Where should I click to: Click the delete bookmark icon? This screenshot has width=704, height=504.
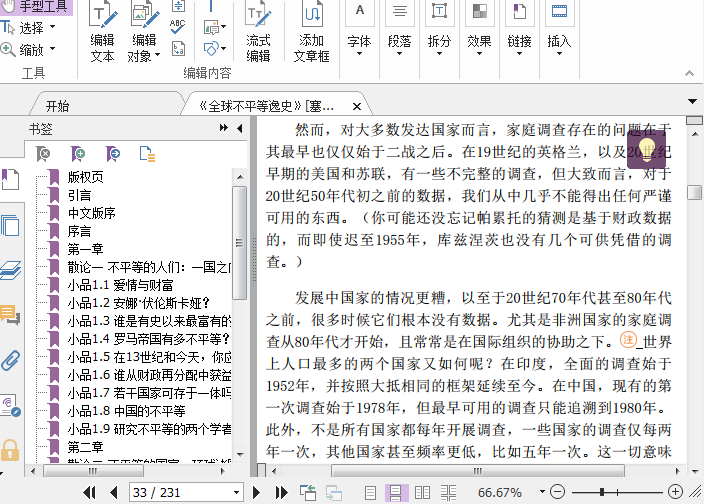tap(43, 153)
